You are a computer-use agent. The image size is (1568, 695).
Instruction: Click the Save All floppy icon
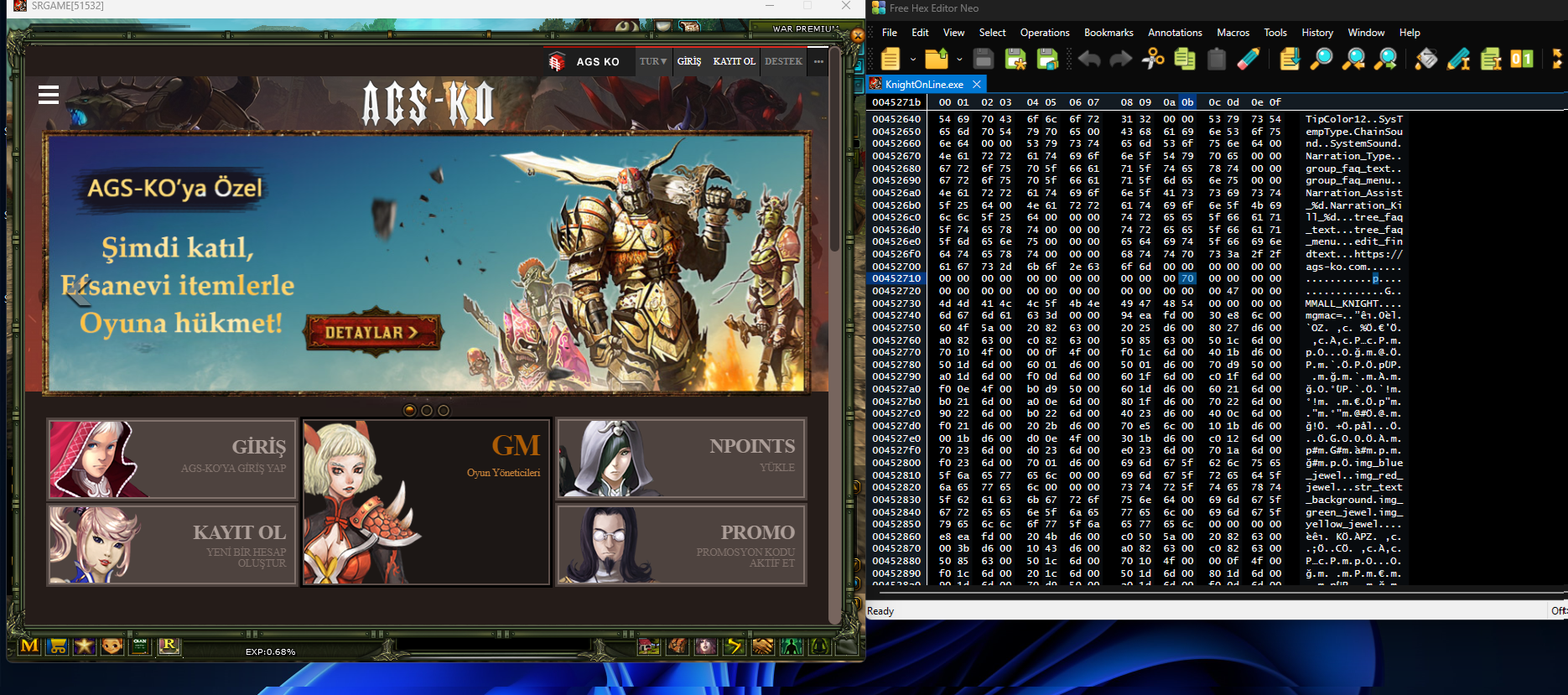click(1047, 59)
